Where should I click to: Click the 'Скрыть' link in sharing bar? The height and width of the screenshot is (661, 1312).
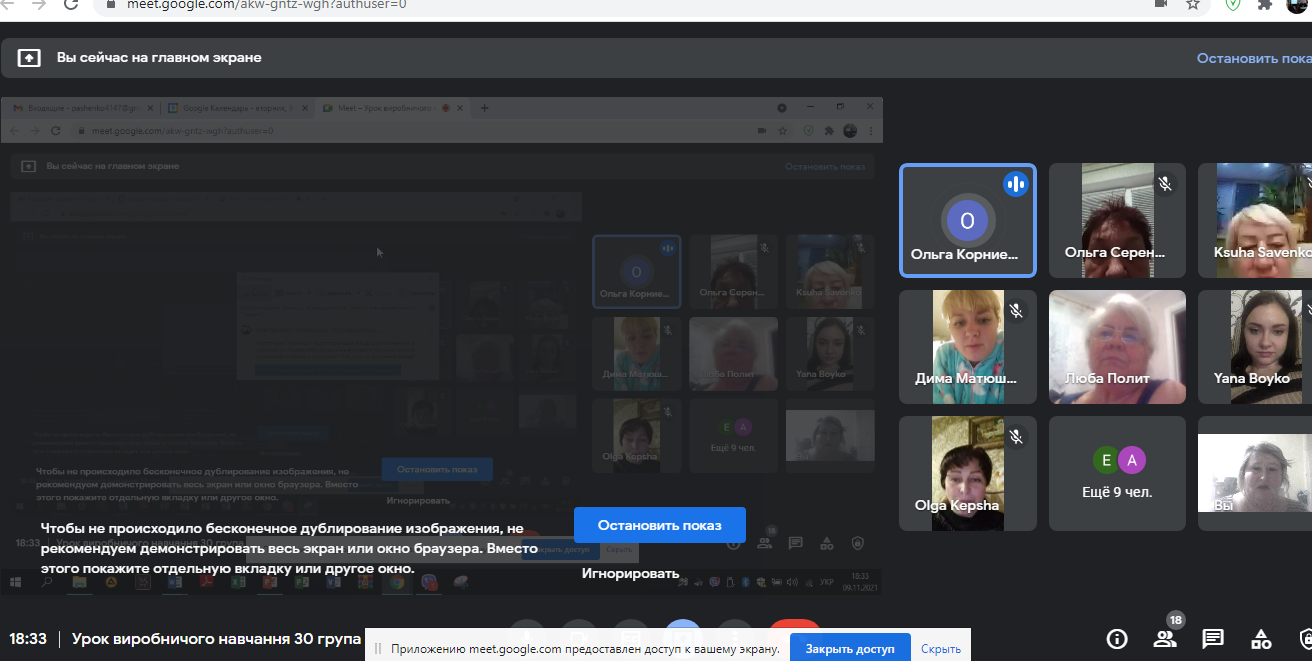(x=940, y=649)
